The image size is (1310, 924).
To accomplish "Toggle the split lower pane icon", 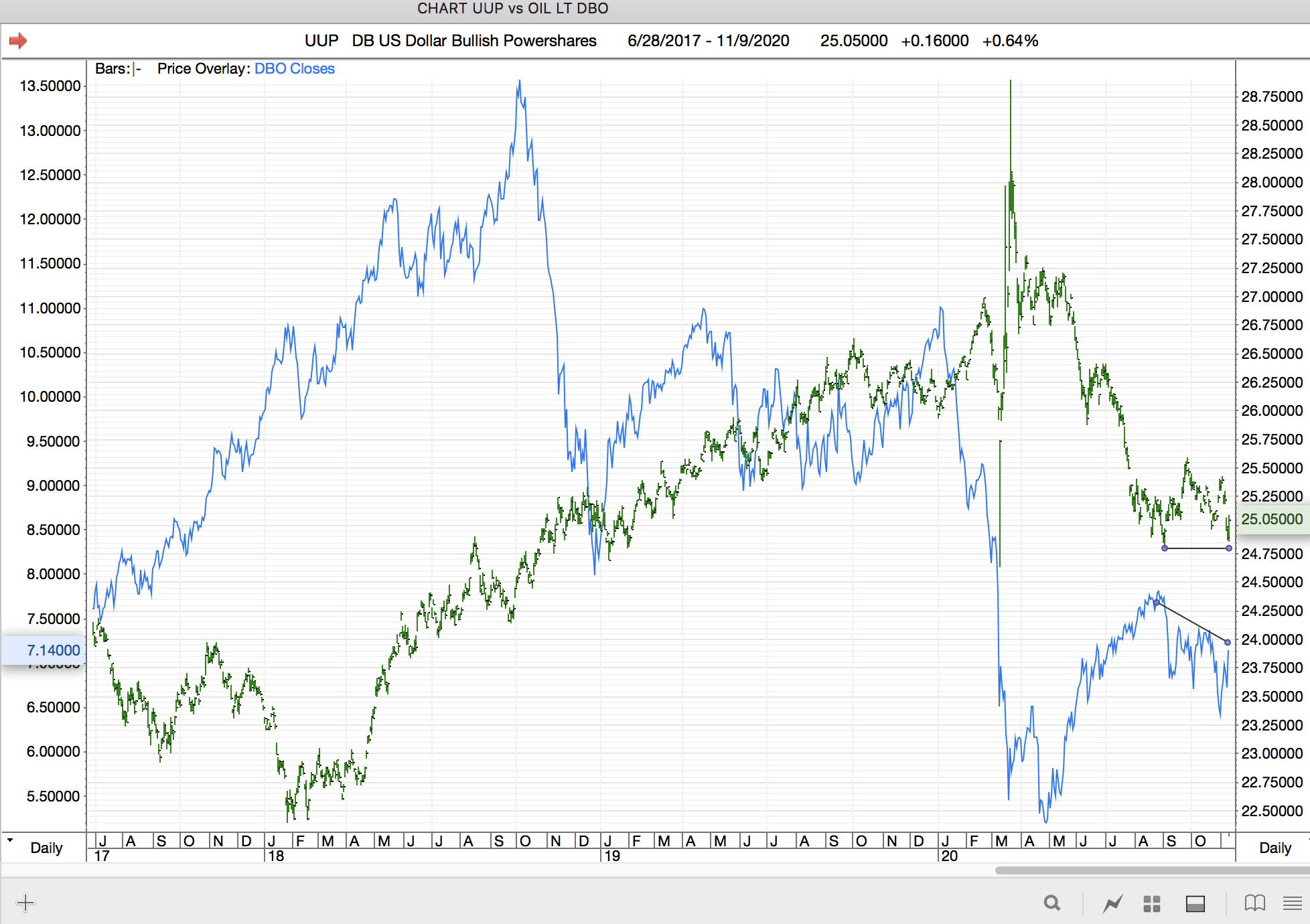I will coord(1195,903).
